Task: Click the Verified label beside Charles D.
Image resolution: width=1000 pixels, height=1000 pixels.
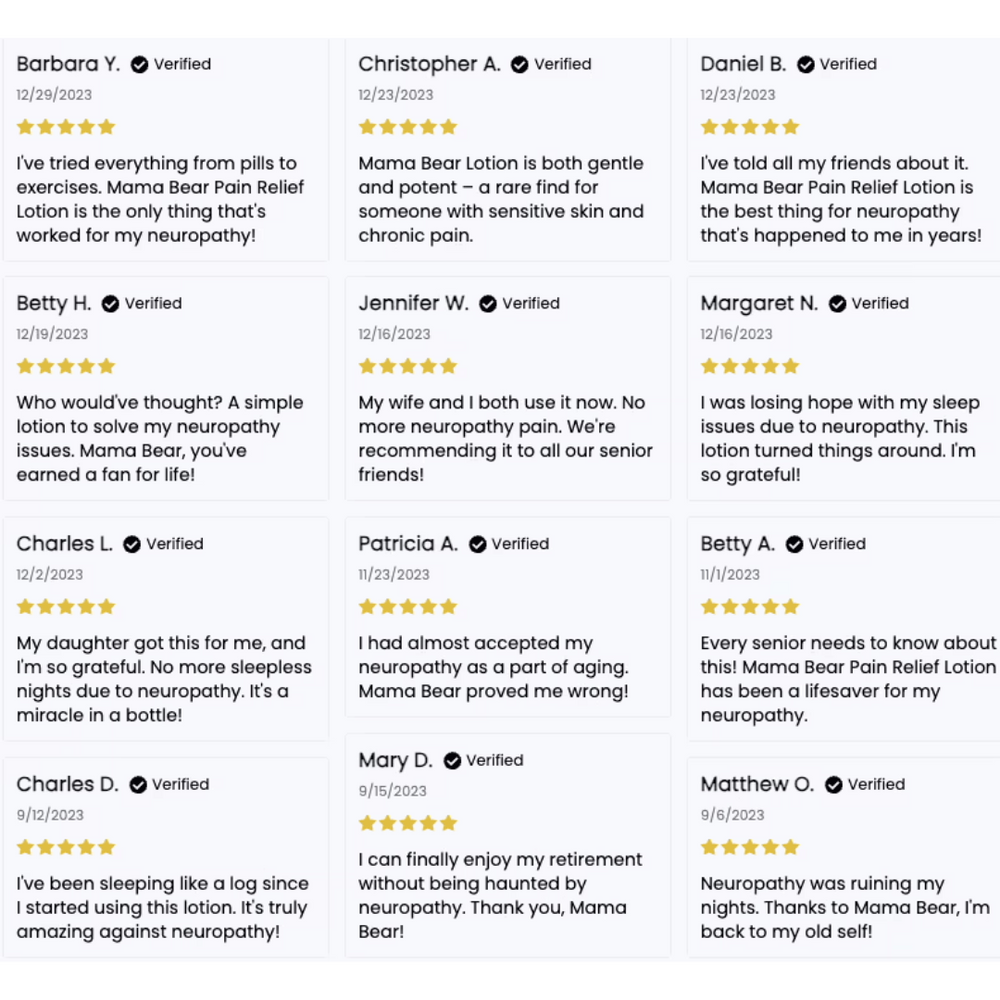Action: pyautogui.click(x=180, y=785)
